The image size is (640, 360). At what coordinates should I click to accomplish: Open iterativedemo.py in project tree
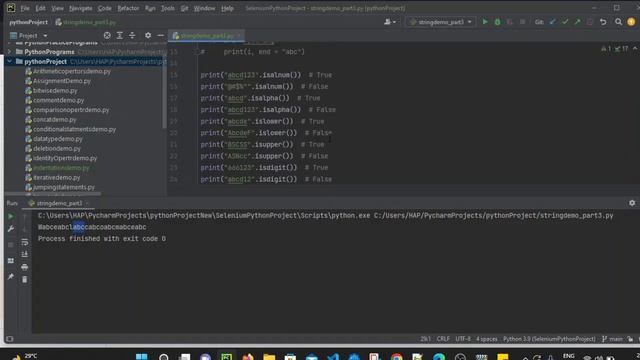click(56, 178)
